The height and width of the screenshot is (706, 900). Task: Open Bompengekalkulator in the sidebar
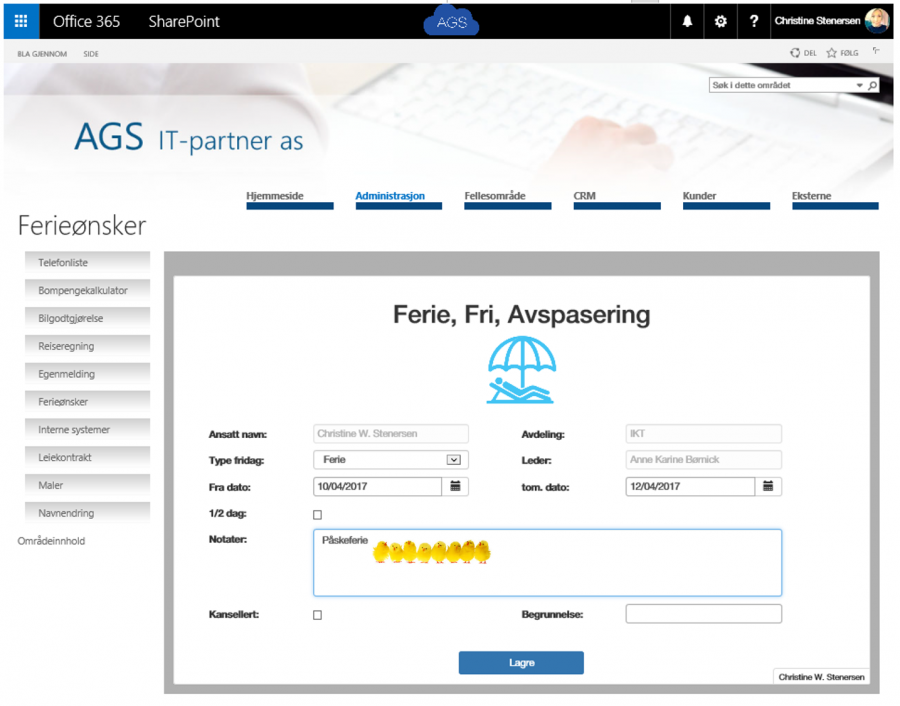[x=87, y=290]
